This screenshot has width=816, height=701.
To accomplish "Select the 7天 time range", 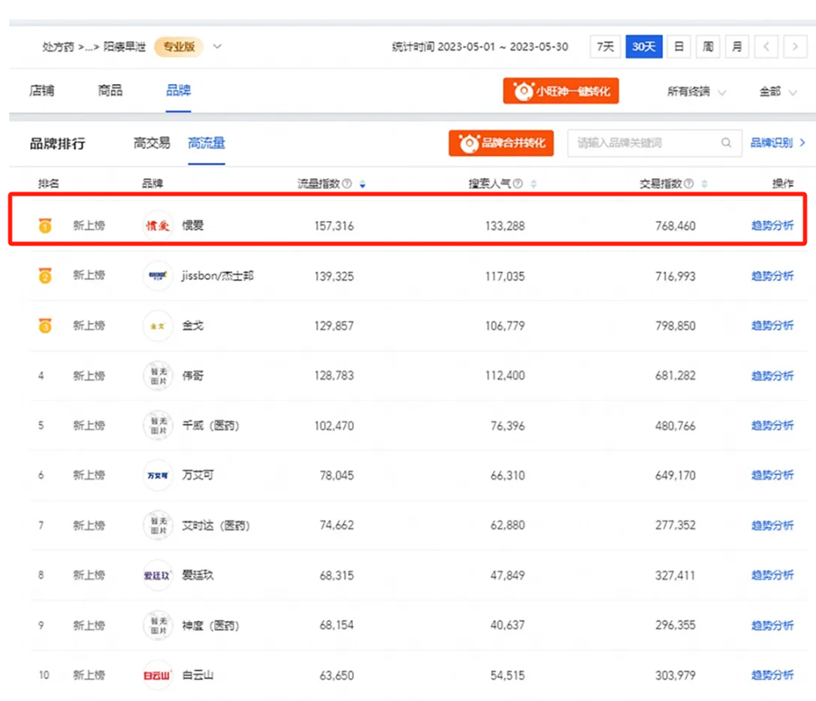I will pos(605,46).
